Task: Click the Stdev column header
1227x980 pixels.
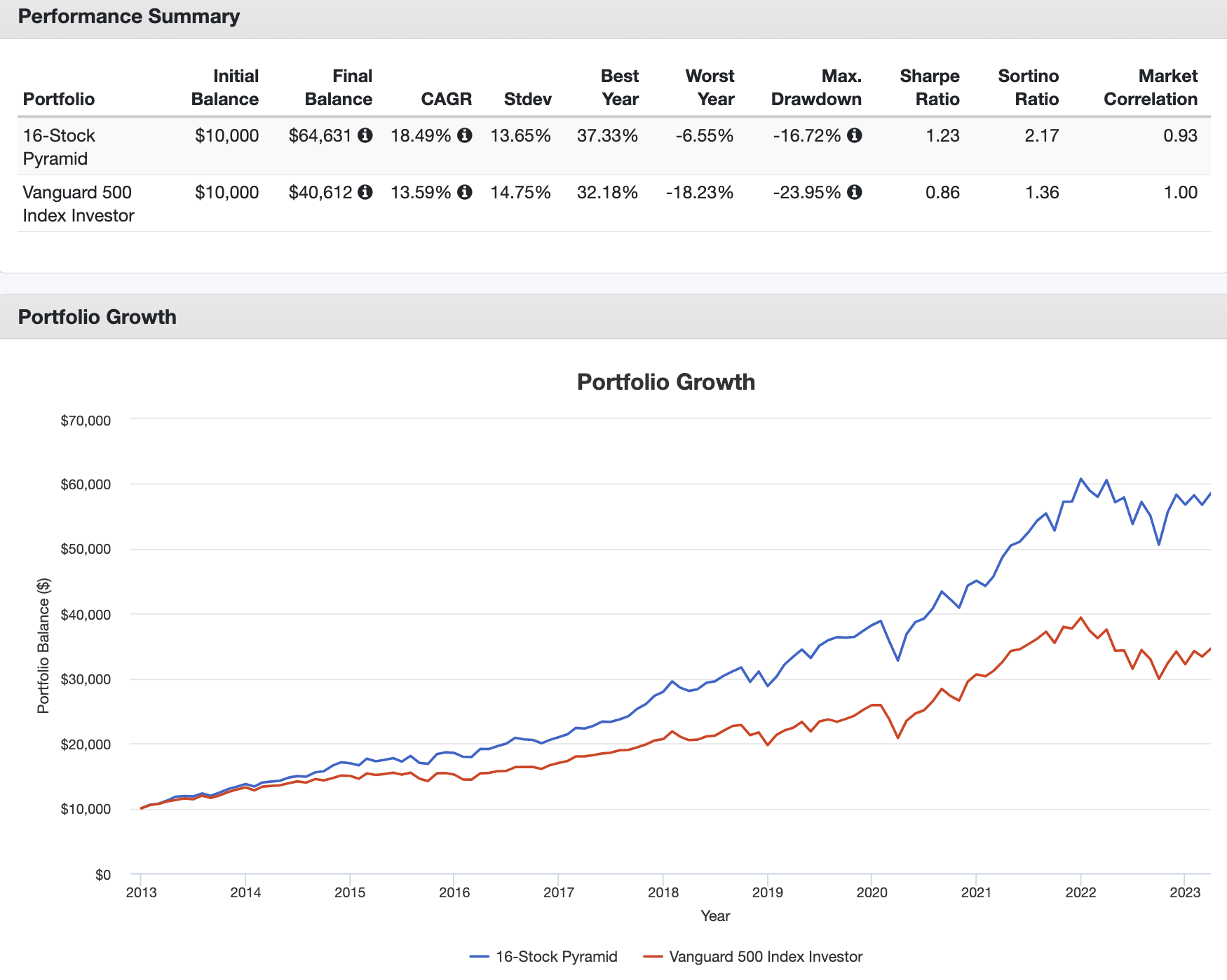Action: (529, 99)
